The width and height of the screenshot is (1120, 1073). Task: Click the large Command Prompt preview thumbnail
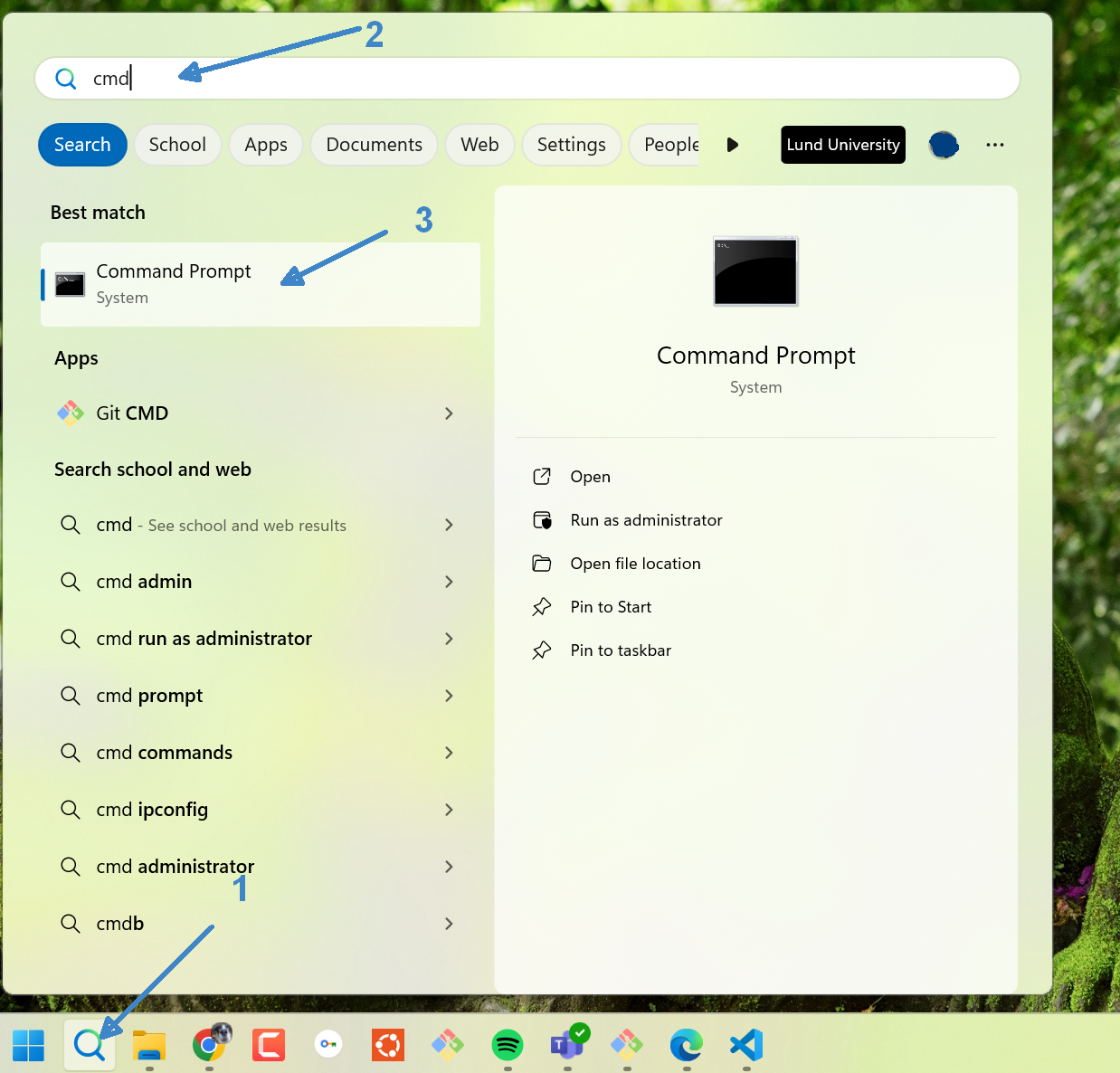756,271
